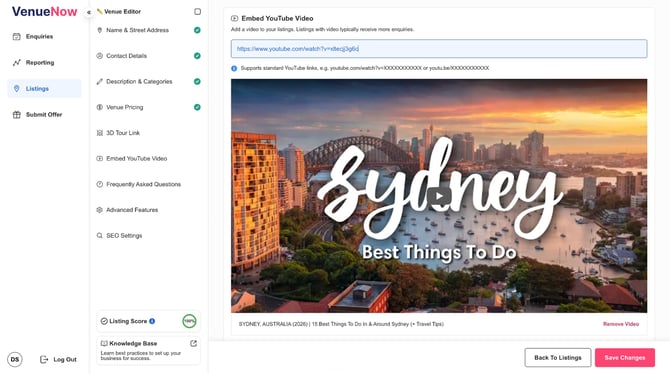Click the Remove Video link
670x374 pixels.
coord(621,324)
